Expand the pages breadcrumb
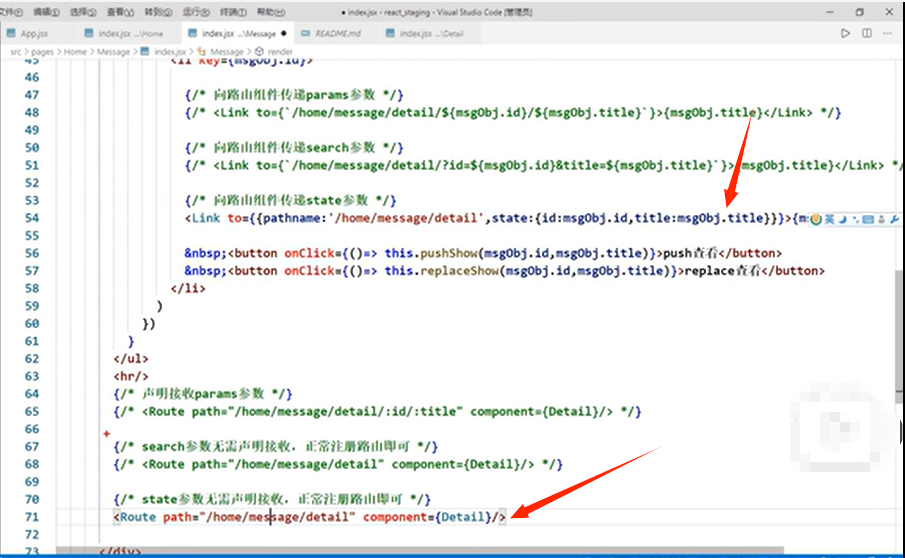 point(42,51)
